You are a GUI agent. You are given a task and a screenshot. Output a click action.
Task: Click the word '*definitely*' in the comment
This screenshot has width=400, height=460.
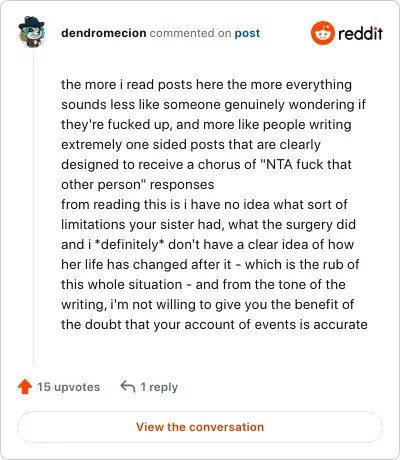pyautogui.click(x=130, y=244)
